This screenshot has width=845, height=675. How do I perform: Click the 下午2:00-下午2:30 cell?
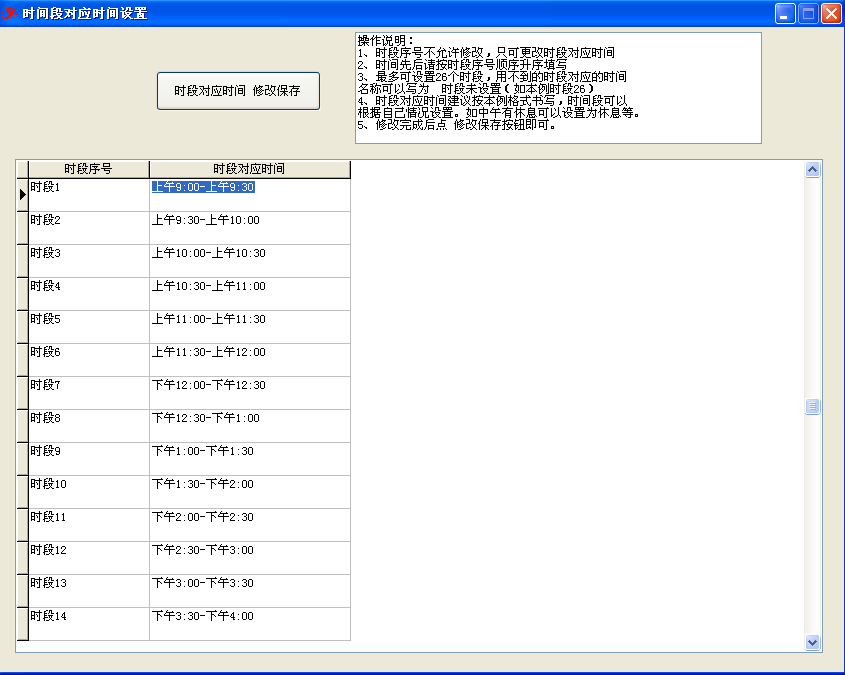(x=250, y=525)
